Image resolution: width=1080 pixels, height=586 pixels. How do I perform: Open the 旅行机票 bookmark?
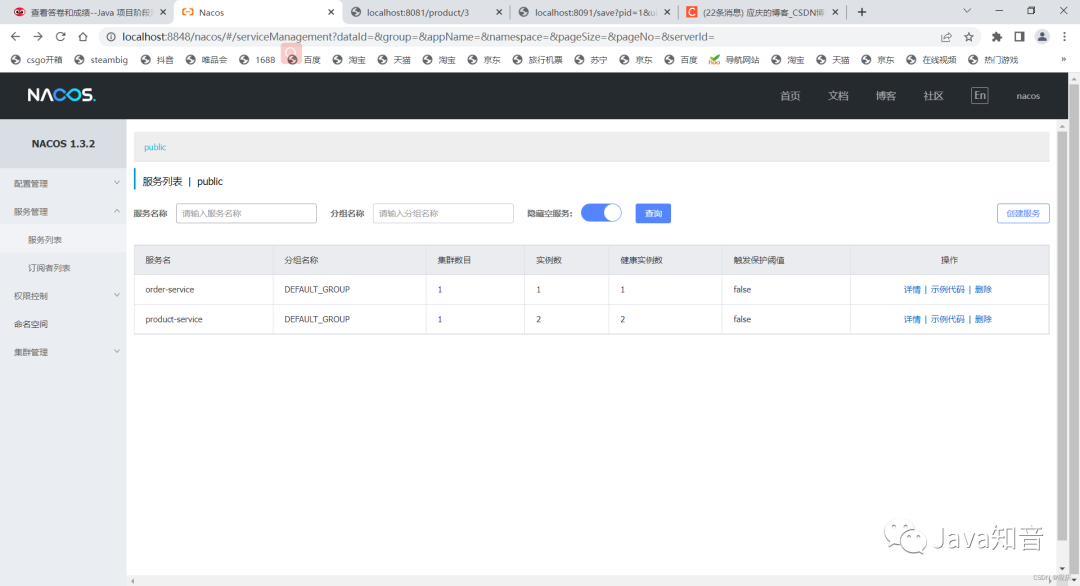(537, 60)
